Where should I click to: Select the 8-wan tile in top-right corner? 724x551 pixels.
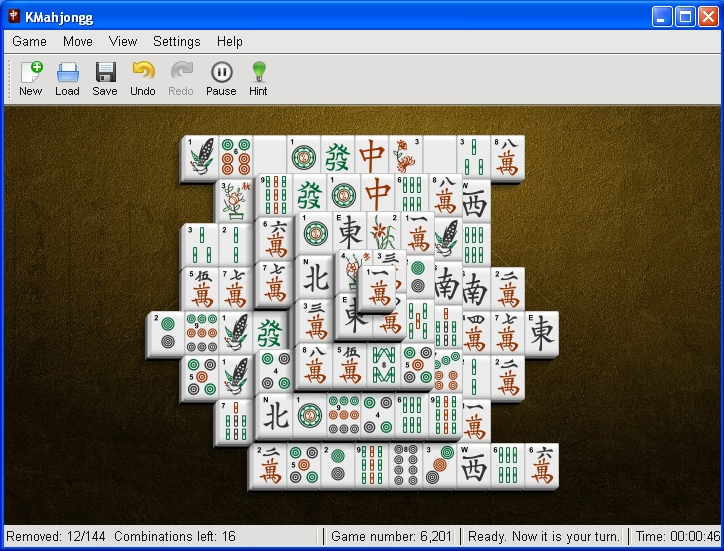click(509, 158)
